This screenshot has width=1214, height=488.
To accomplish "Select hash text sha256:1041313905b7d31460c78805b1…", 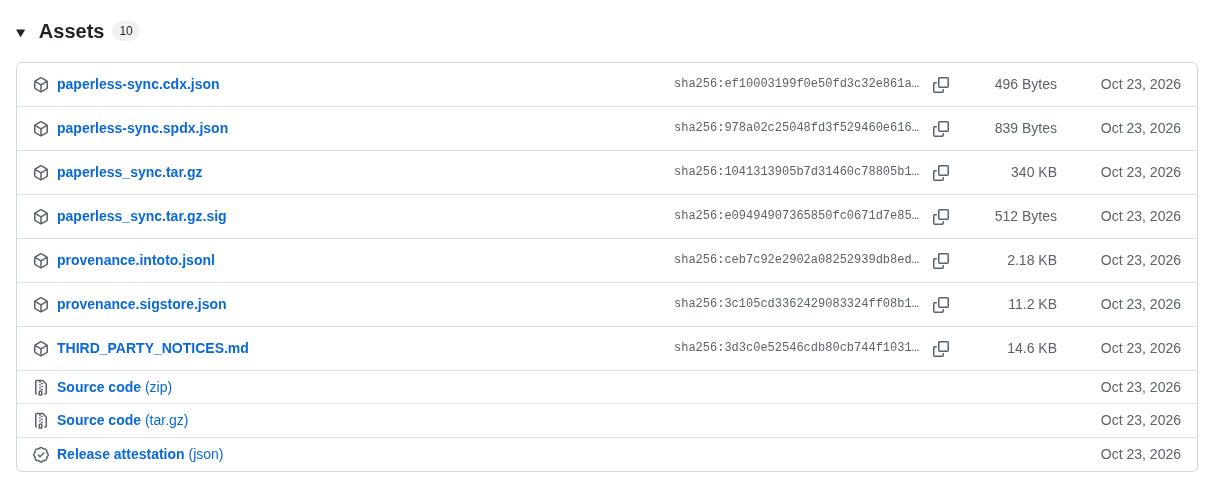I will [796, 172].
